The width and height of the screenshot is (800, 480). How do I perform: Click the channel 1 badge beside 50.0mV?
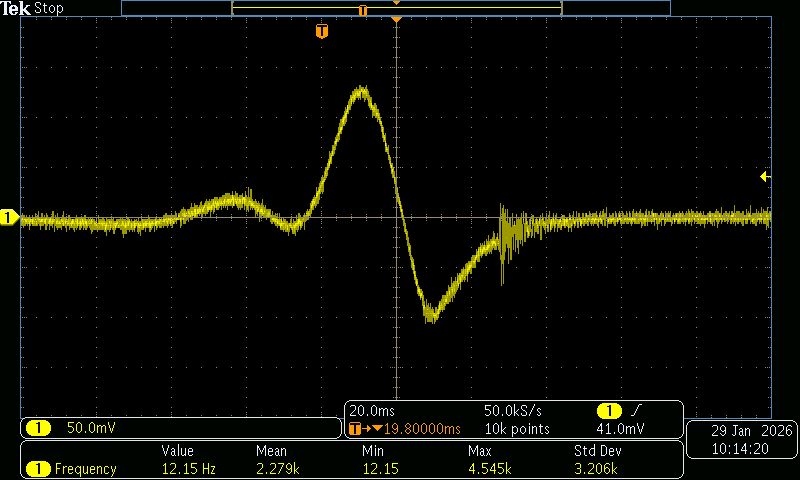click(x=38, y=429)
